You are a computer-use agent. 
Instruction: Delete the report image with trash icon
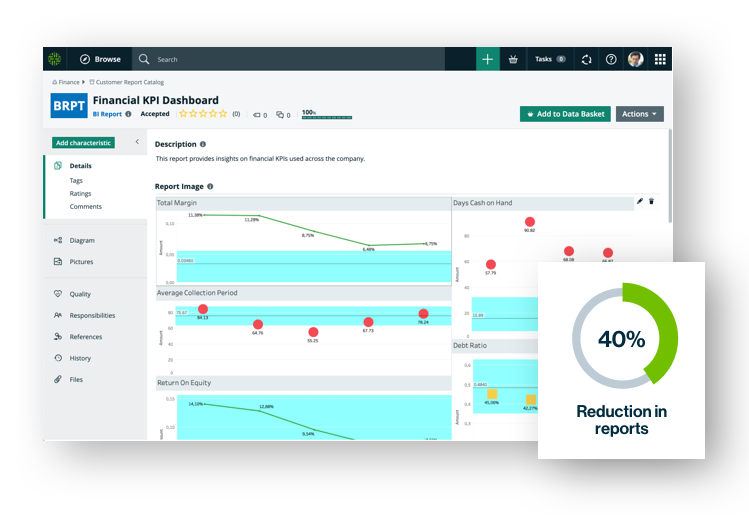click(x=652, y=201)
